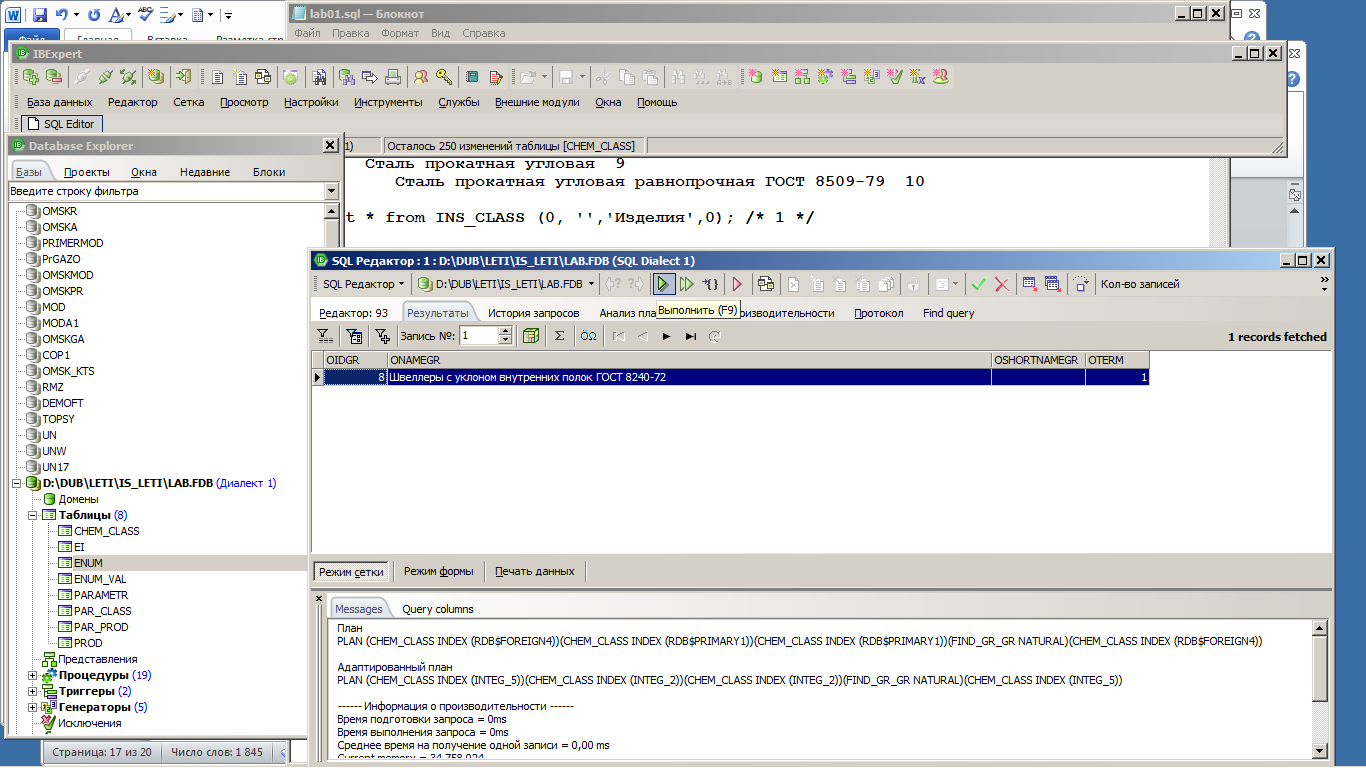Click the Швеллеры с уклоном внутренних полок cell
The image size is (1366, 768).
pyautogui.click(x=689, y=377)
